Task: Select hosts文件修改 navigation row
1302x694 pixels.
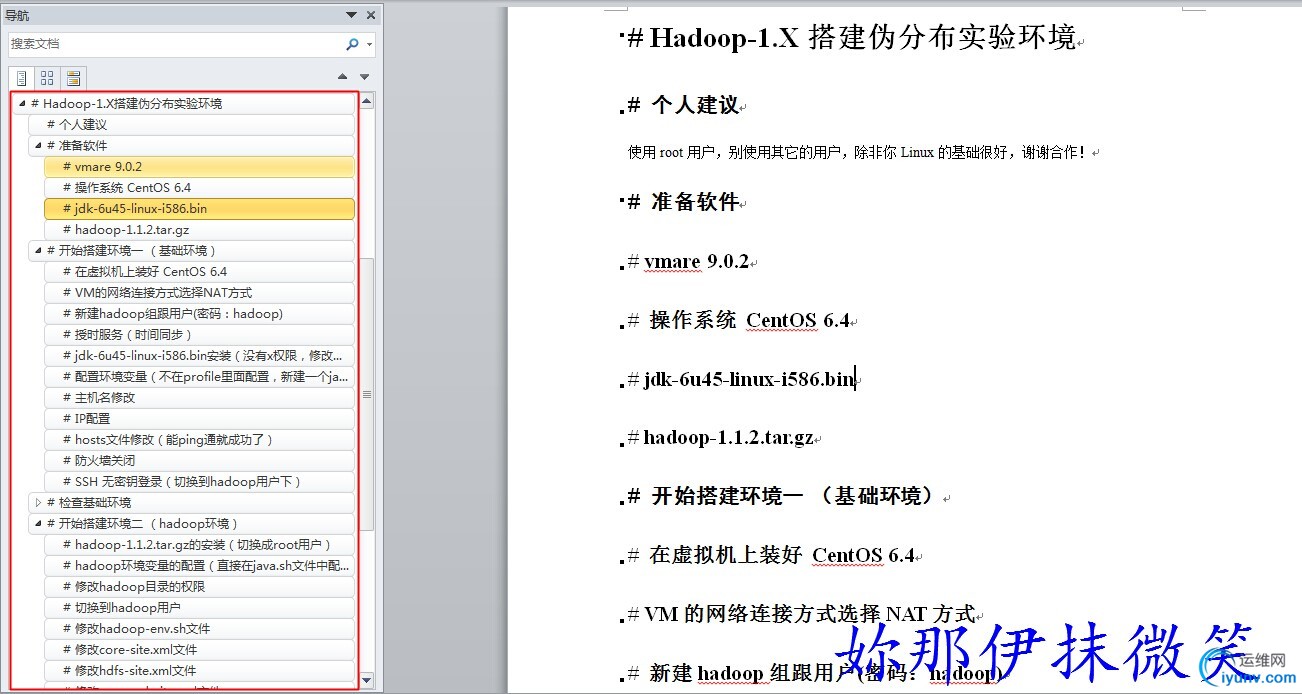Action: click(x=199, y=439)
